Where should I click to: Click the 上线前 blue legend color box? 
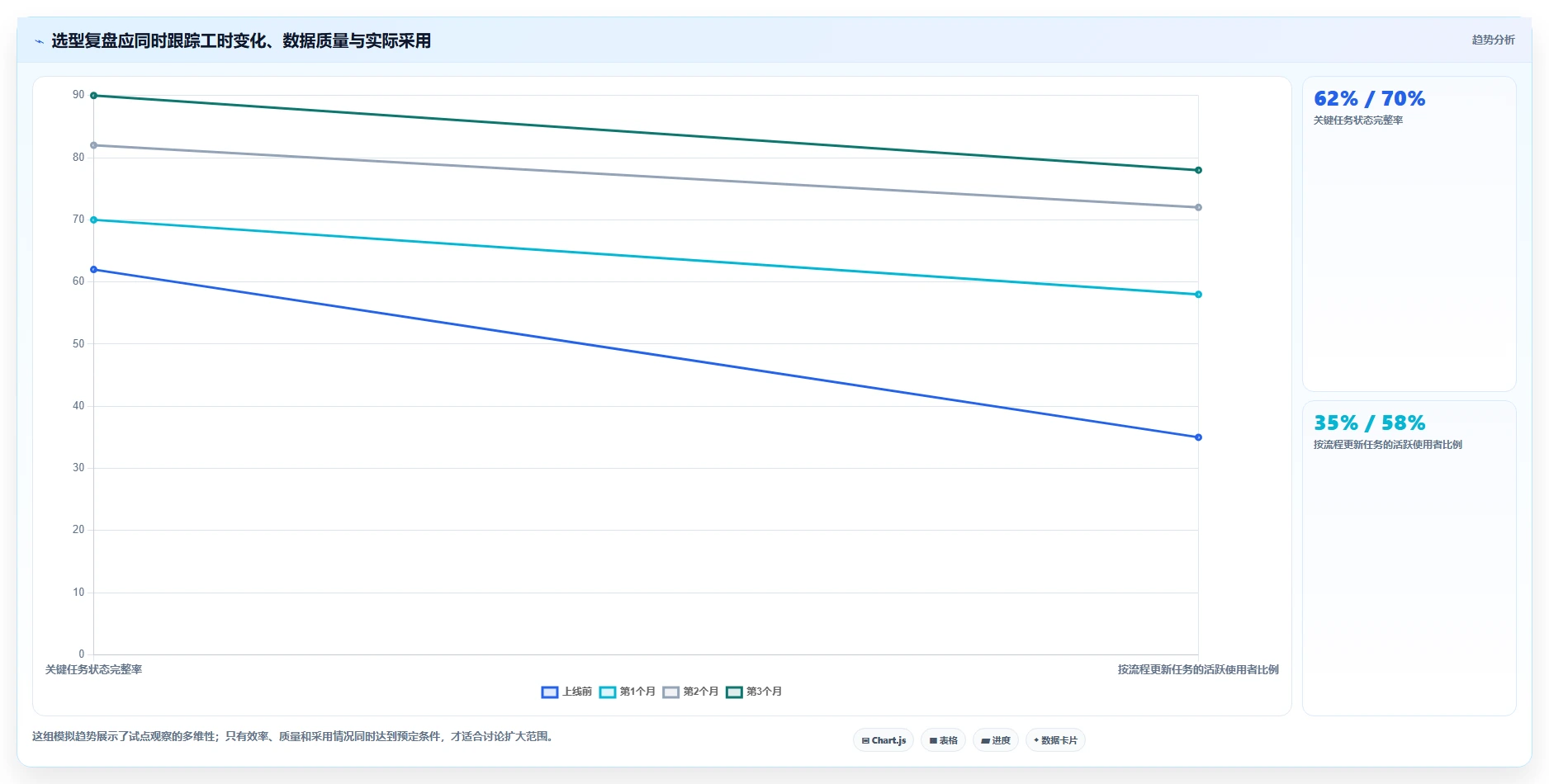tap(550, 692)
